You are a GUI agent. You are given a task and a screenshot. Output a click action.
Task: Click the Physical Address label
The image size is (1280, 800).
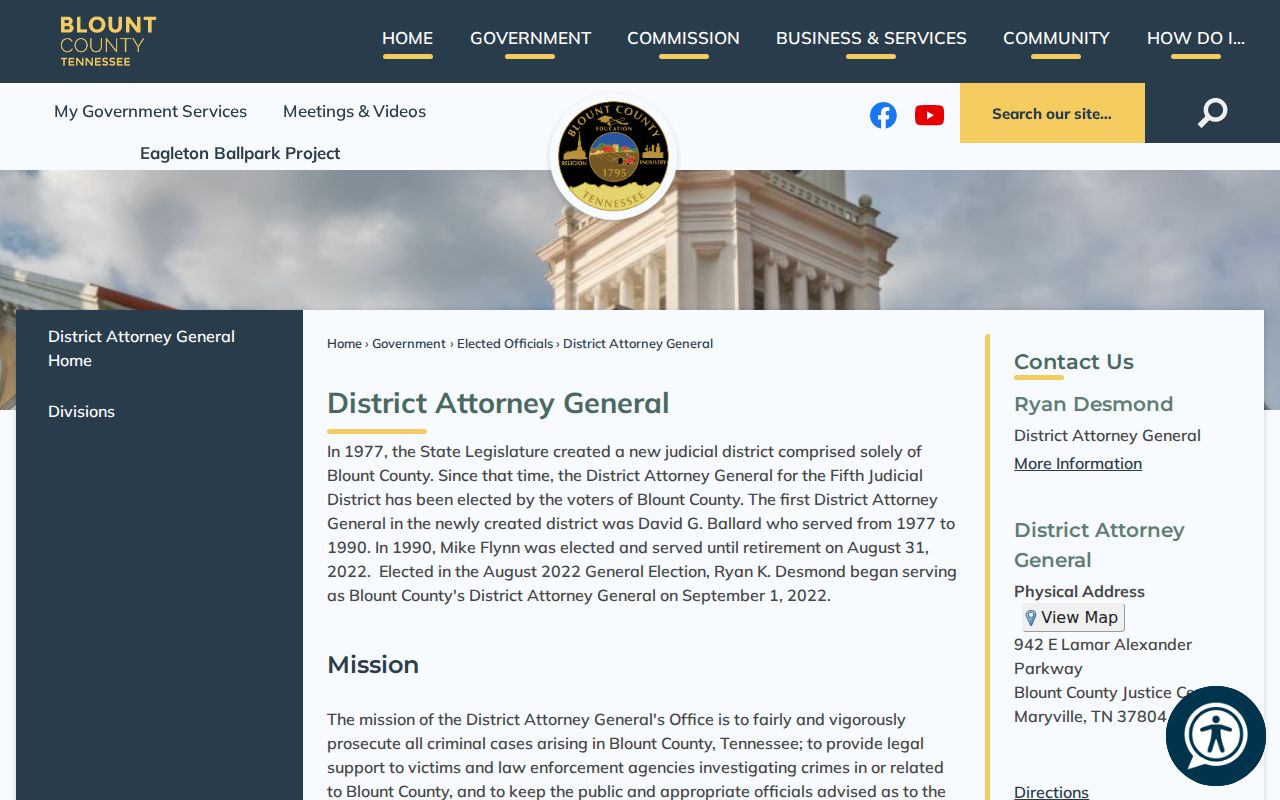(x=1079, y=591)
